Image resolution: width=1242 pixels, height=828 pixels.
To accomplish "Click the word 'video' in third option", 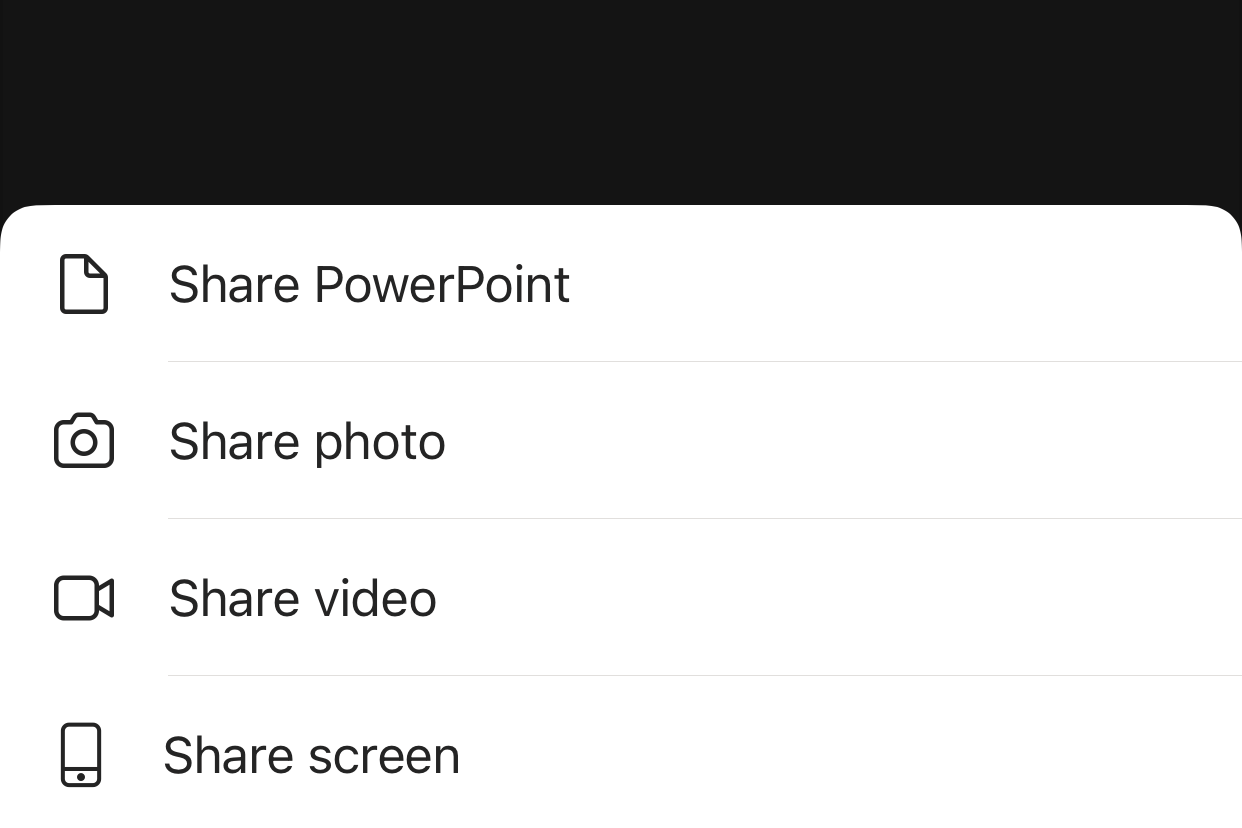I will [x=375, y=598].
